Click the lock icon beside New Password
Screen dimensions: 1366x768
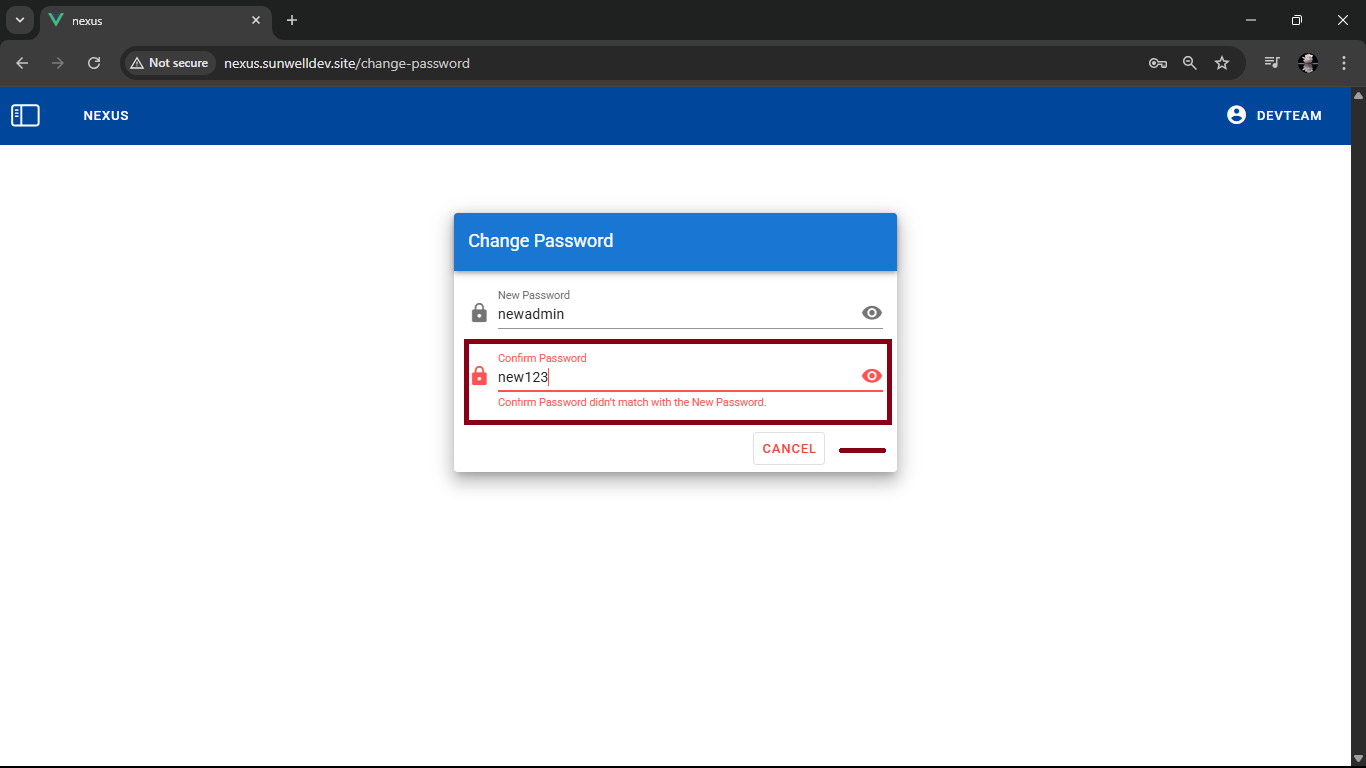click(x=478, y=312)
